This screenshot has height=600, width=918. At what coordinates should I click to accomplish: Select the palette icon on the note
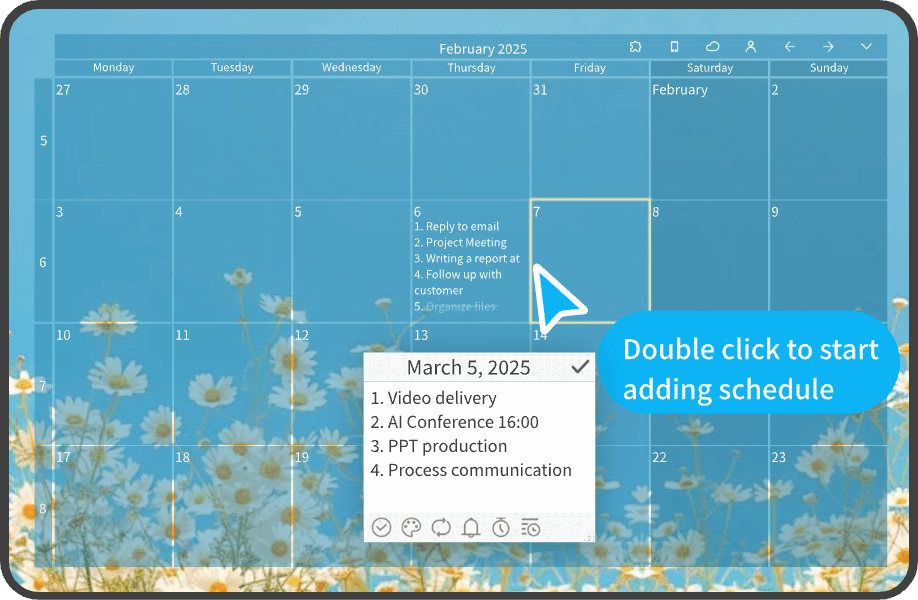coord(411,527)
